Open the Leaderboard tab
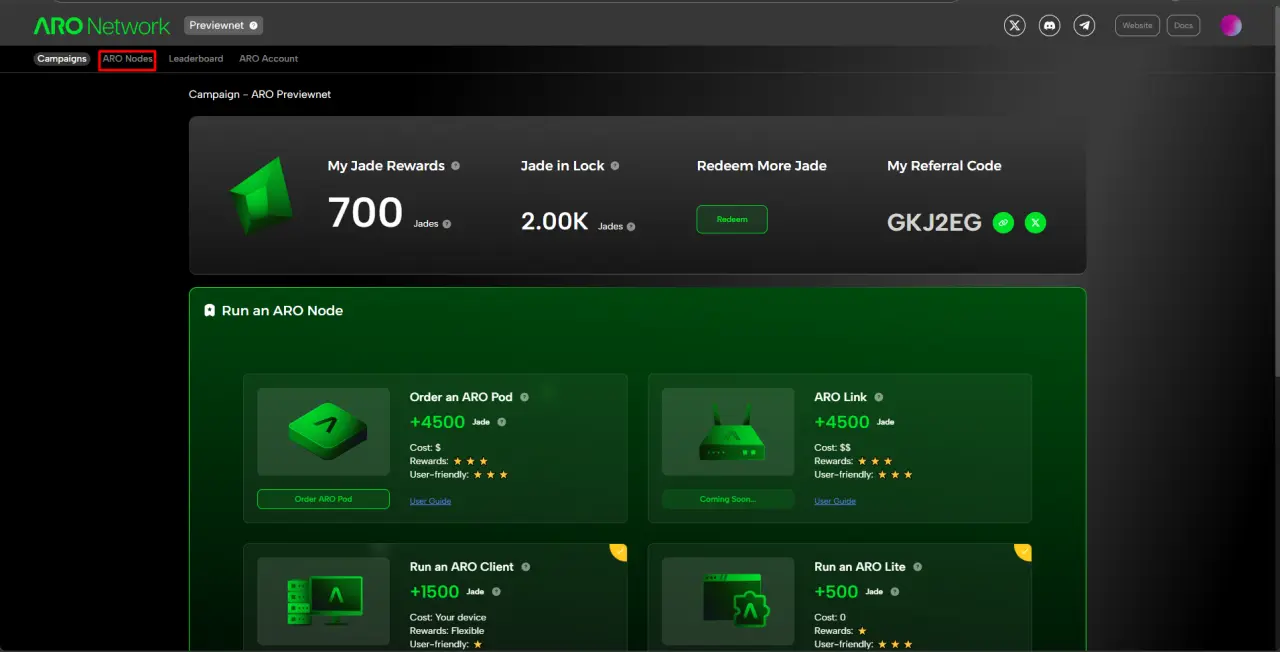The height and width of the screenshot is (652, 1280). pyautogui.click(x=196, y=59)
